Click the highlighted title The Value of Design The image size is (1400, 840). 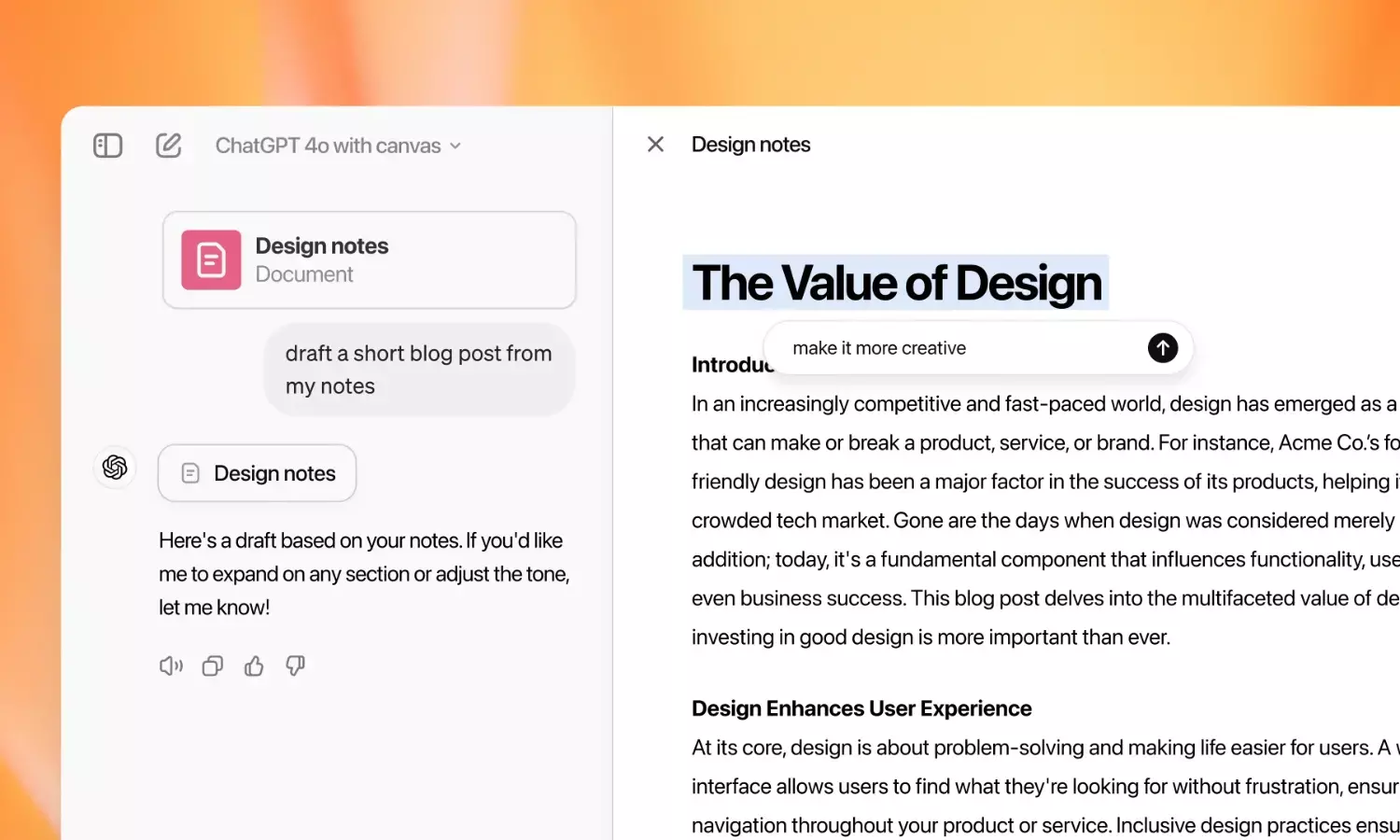896,283
